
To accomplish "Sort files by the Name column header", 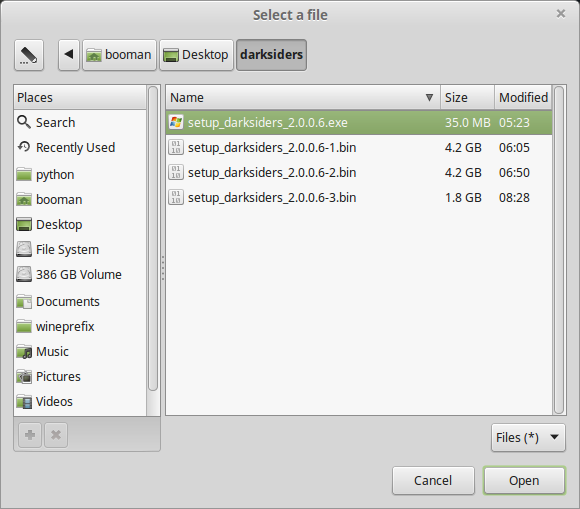I will point(303,97).
